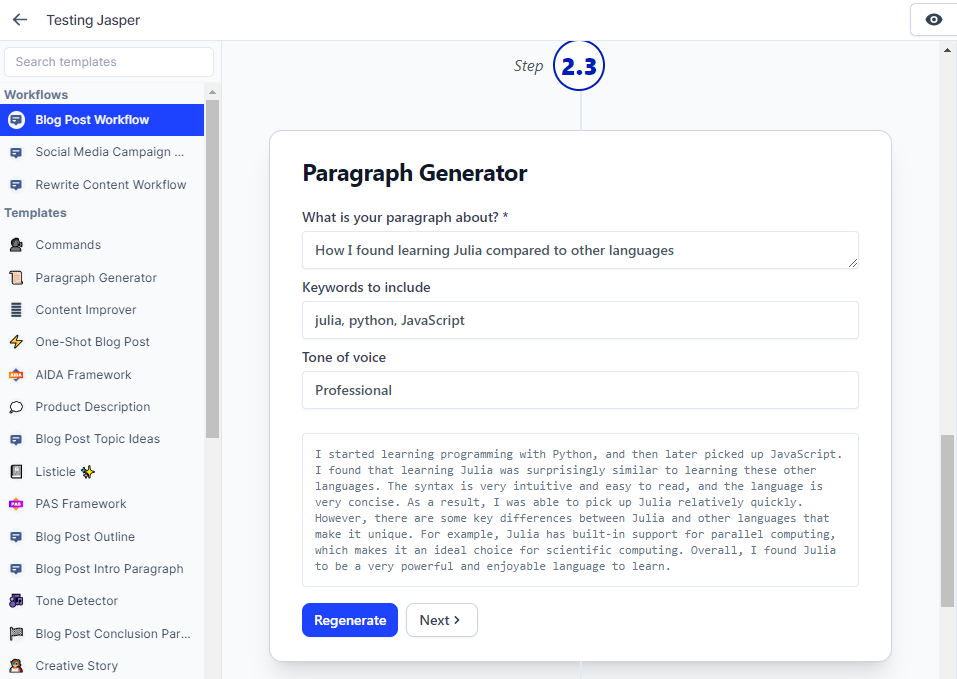957x679 pixels.
Task: Click the Social Media Campaign icon
Action: pyautogui.click(x=16, y=153)
